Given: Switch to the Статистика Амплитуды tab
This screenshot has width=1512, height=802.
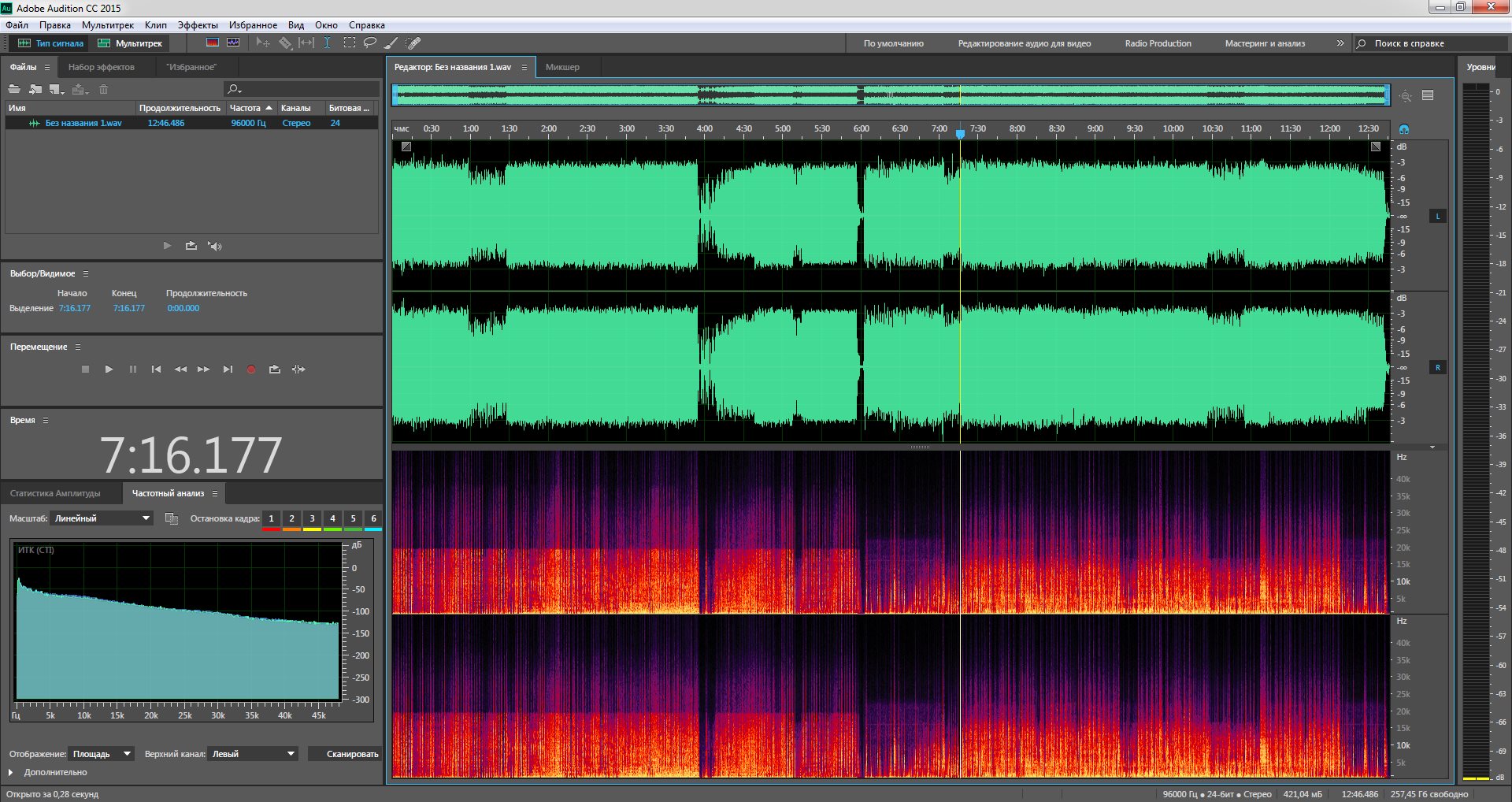Looking at the screenshot, I should pyautogui.click(x=55, y=493).
